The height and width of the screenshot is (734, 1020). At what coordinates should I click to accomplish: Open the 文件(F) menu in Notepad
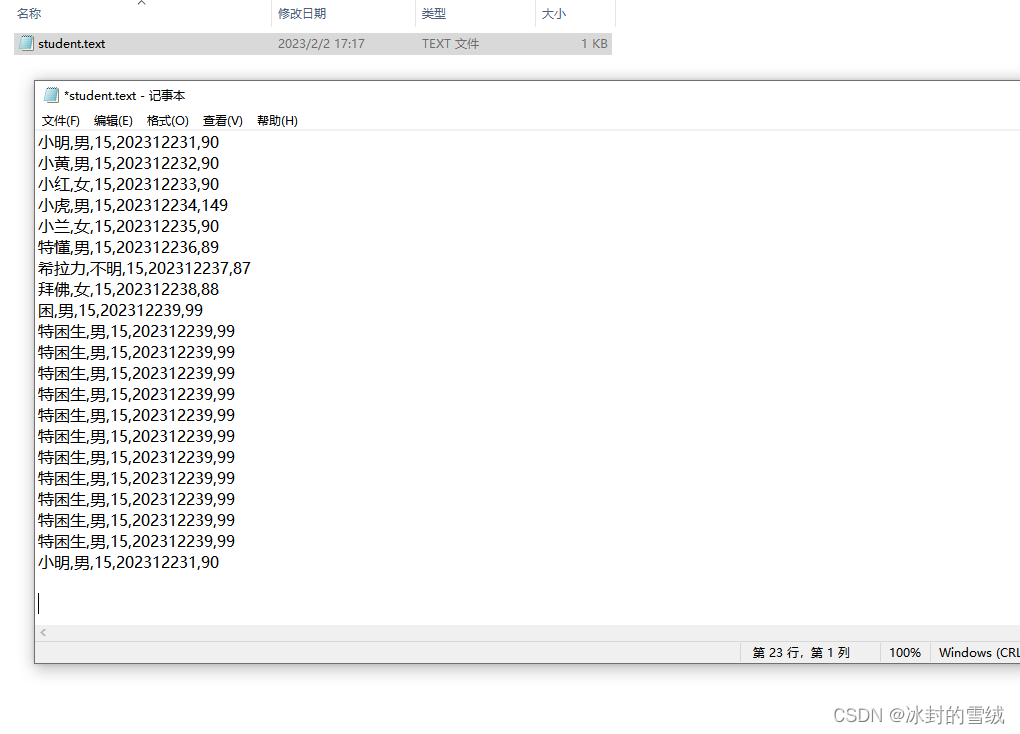(x=60, y=120)
